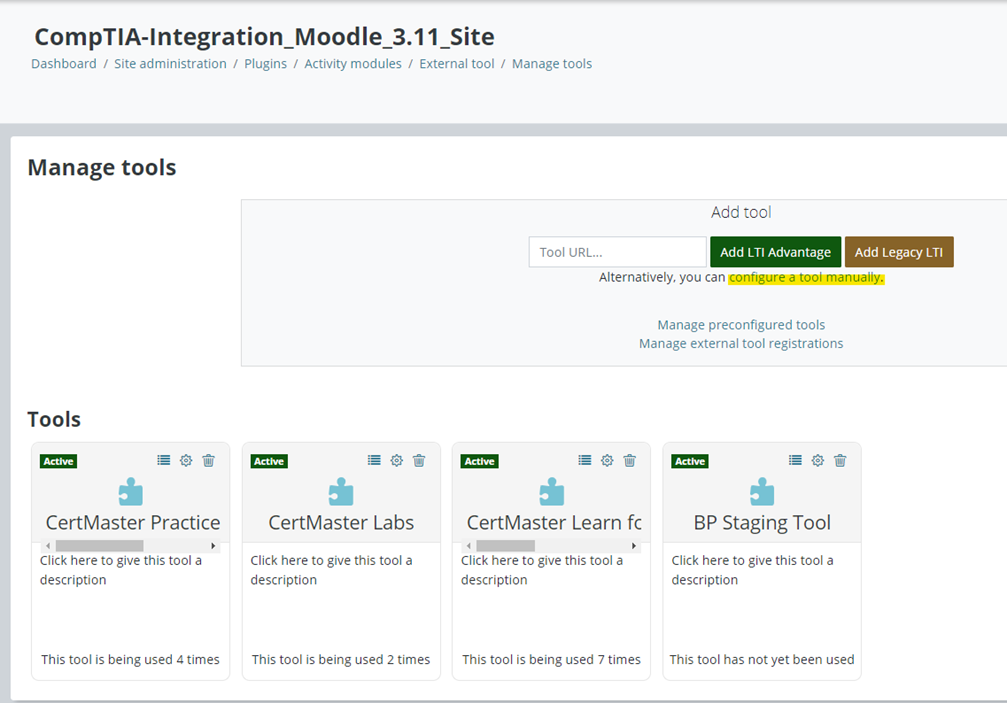Click the CertMaster Learn puzzle piece icon

coord(552,492)
